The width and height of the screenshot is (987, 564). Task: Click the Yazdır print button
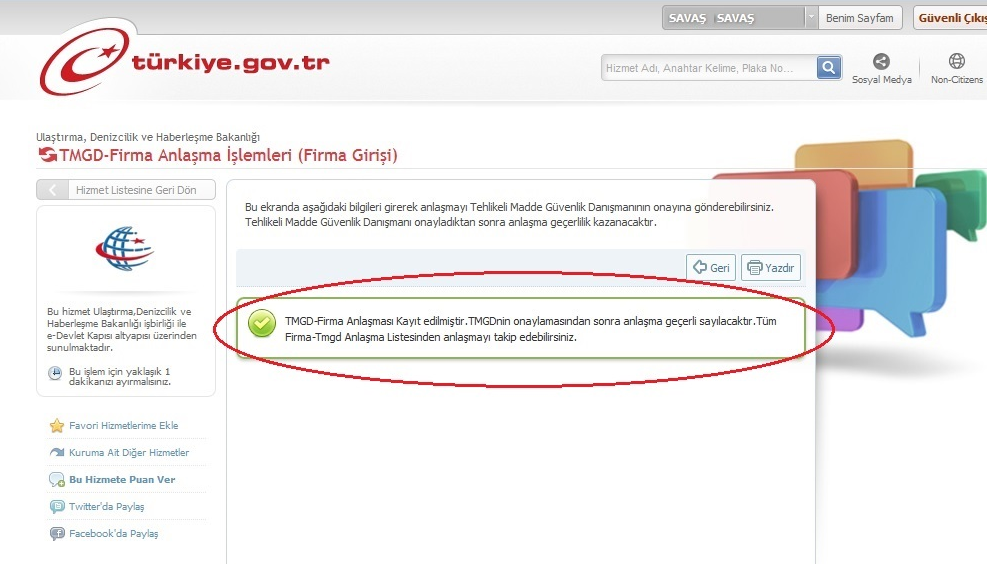pyautogui.click(x=771, y=268)
